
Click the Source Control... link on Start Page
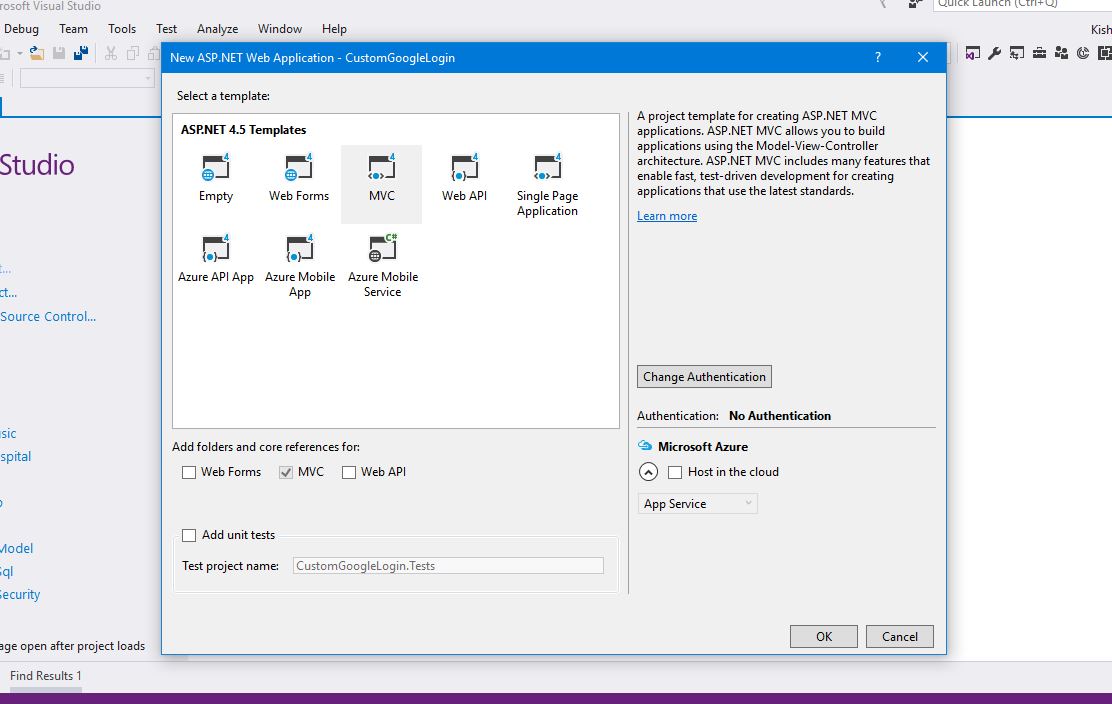(x=48, y=316)
